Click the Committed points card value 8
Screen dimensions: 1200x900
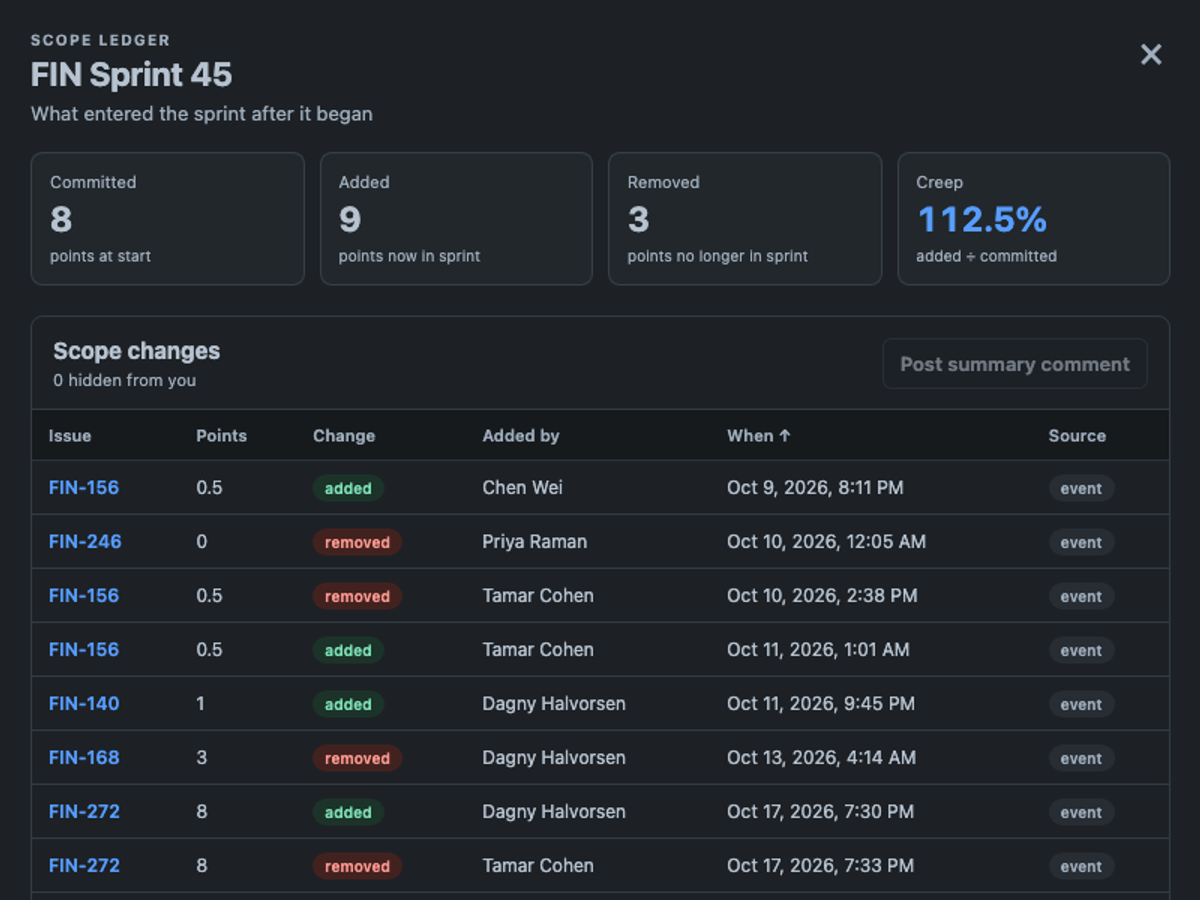pos(61,219)
